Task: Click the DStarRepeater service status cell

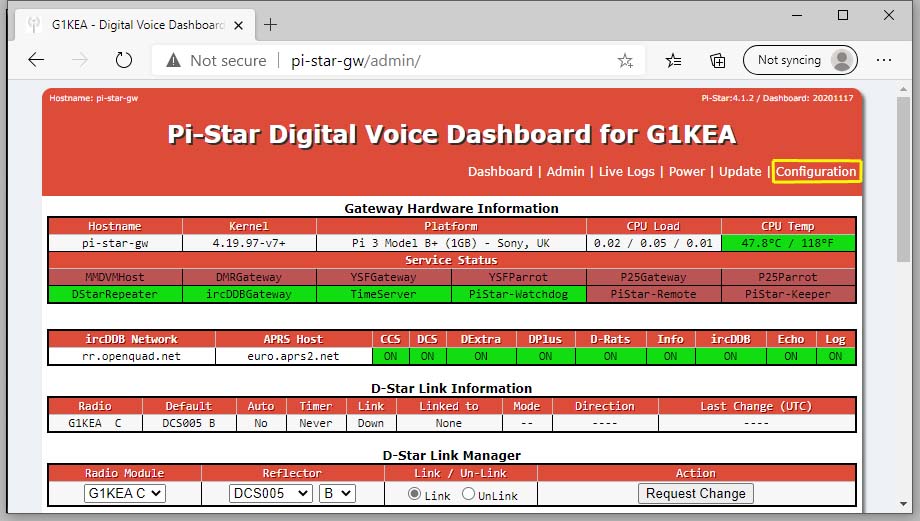Action: click(115, 294)
